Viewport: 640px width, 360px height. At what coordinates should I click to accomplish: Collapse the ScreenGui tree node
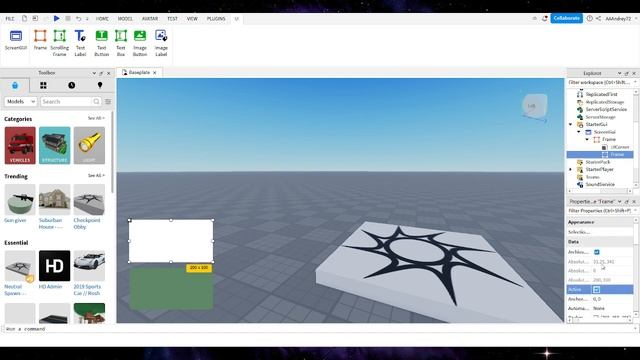coord(579,132)
